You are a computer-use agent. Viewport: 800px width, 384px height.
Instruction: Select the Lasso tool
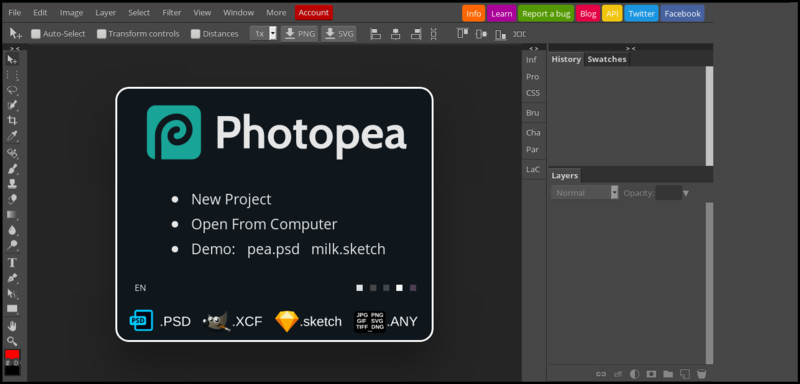click(x=12, y=90)
